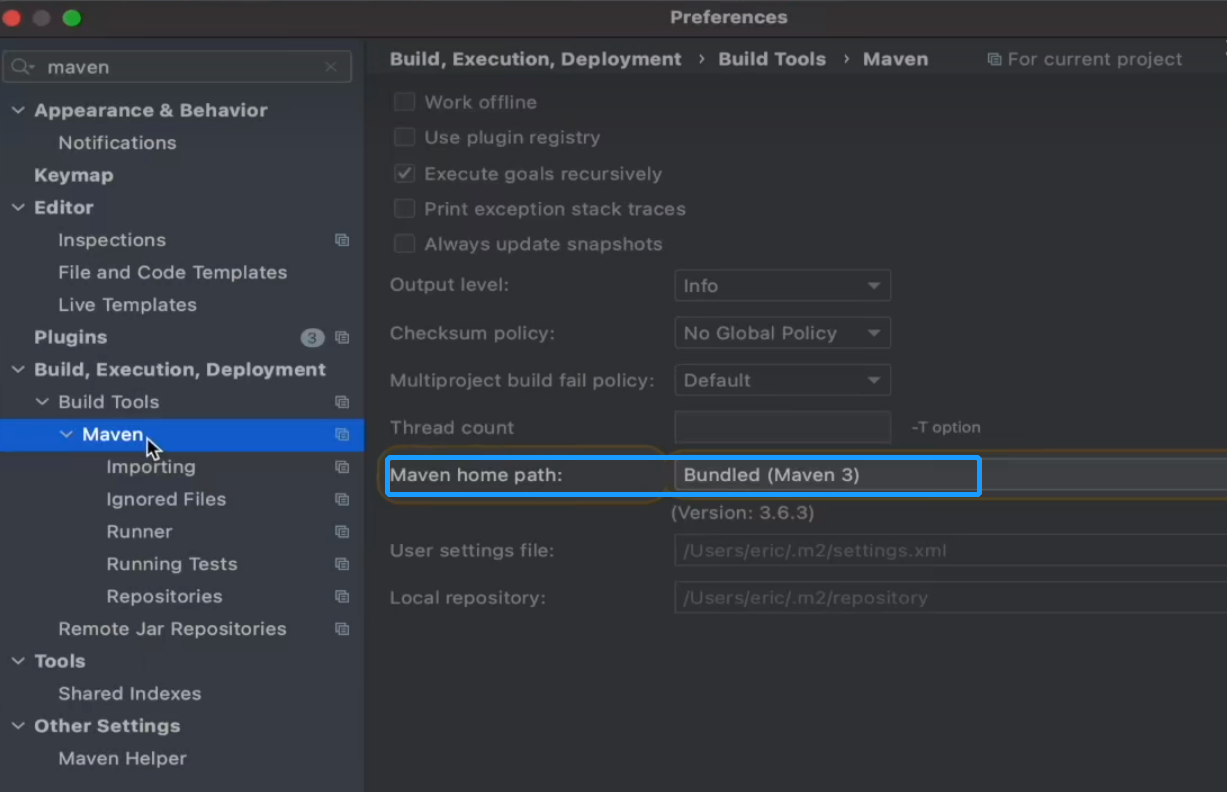Image resolution: width=1227 pixels, height=792 pixels.
Task: Open the Multiproject build fail policy dropdown
Action: click(782, 380)
